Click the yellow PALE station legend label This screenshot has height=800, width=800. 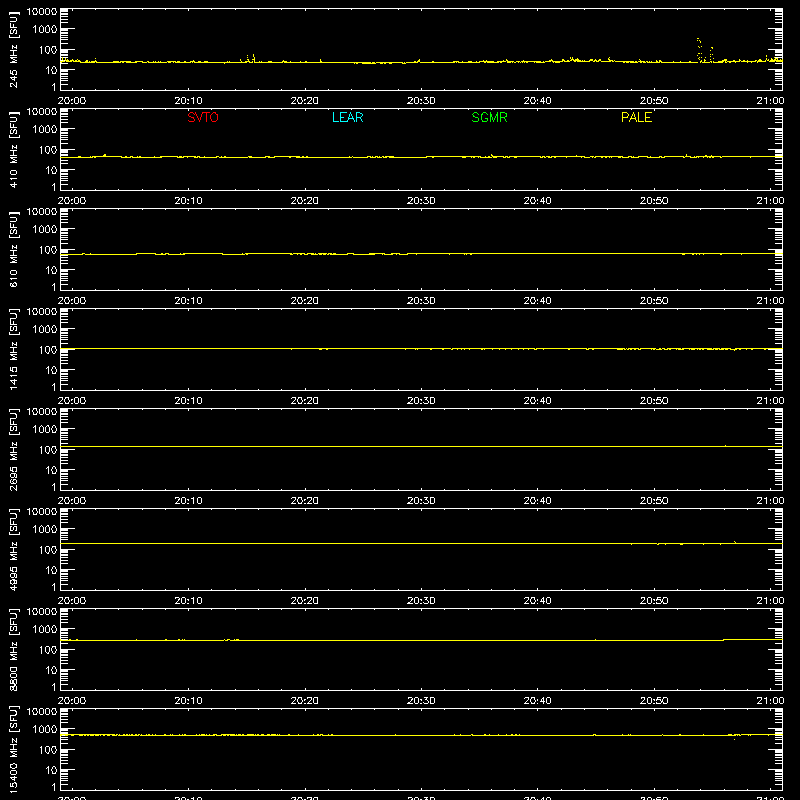(x=636, y=117)
